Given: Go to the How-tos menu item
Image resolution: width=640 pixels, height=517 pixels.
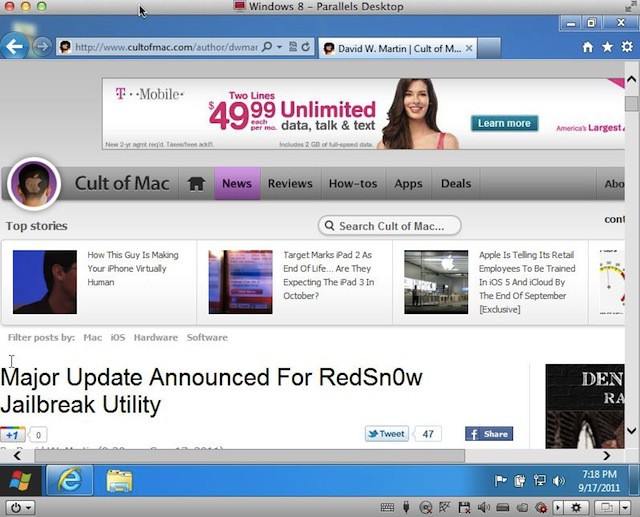Looking at the screenshot, I should [353, 184].
